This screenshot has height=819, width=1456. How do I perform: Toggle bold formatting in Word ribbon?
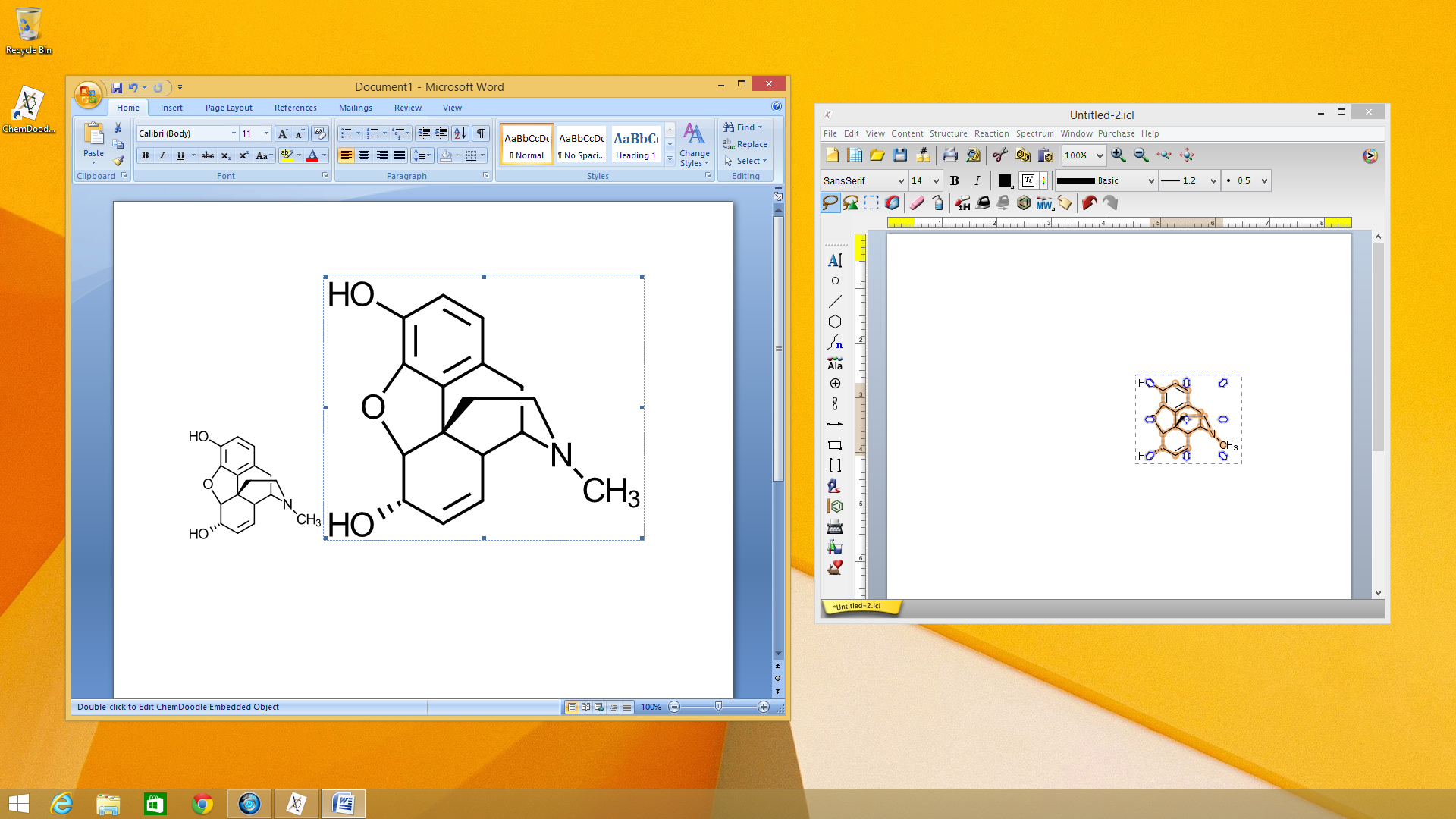point(143,155)
